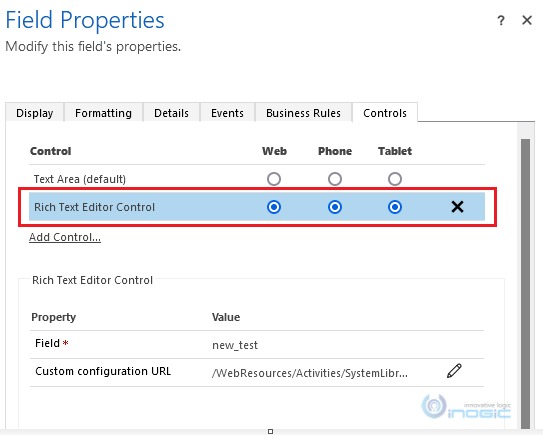
Task: Edit the Custom configuration URL value
Action: 454,371
